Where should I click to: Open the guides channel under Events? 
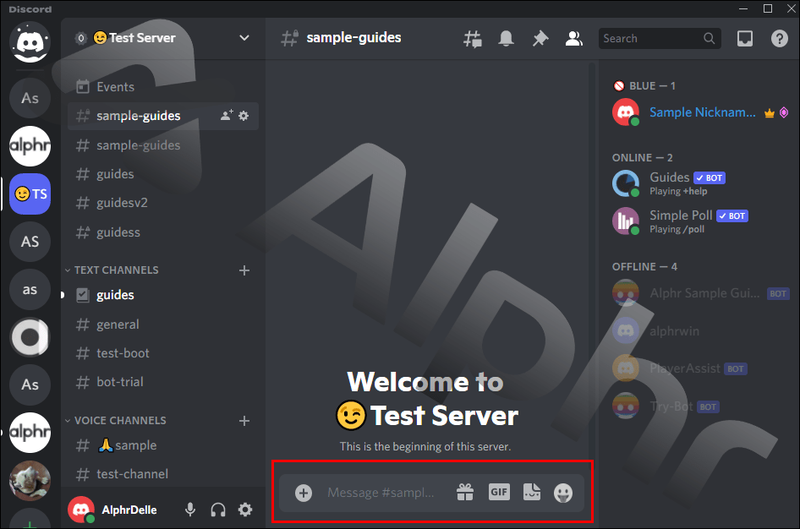[x=163, y=174]
